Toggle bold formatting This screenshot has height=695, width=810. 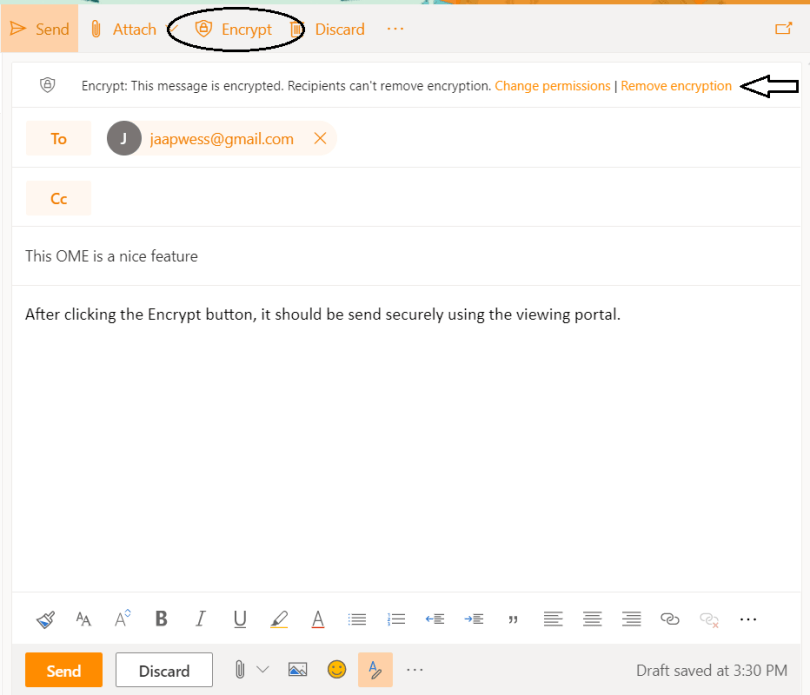pyautogui.click(x=161, y=619)
